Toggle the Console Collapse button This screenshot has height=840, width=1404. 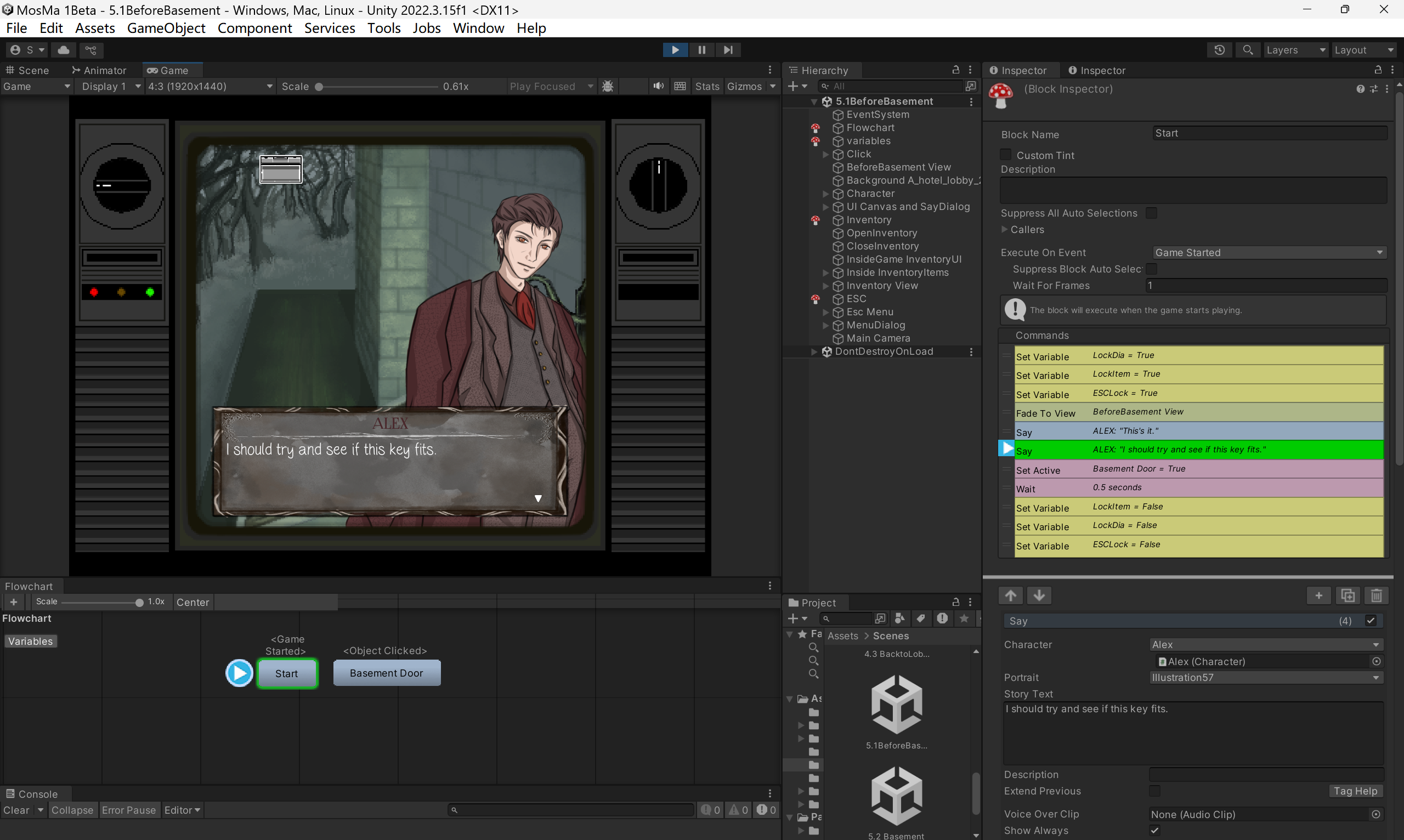[72, 810]
